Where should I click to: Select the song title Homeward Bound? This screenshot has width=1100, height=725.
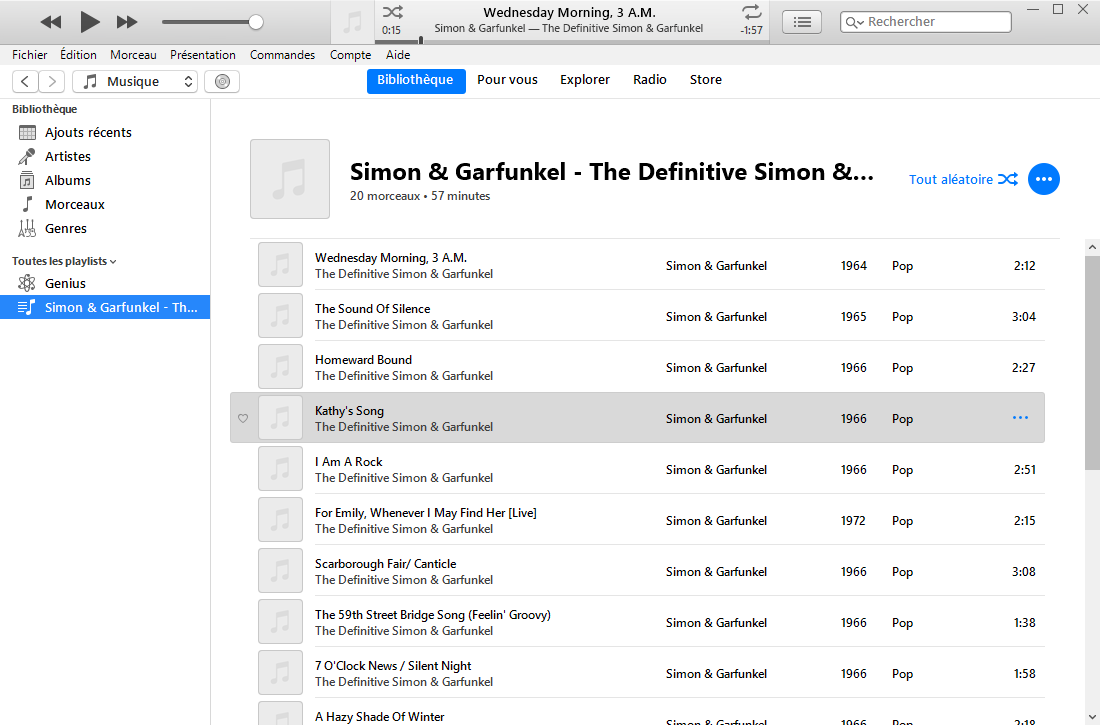tap(363, 360)
